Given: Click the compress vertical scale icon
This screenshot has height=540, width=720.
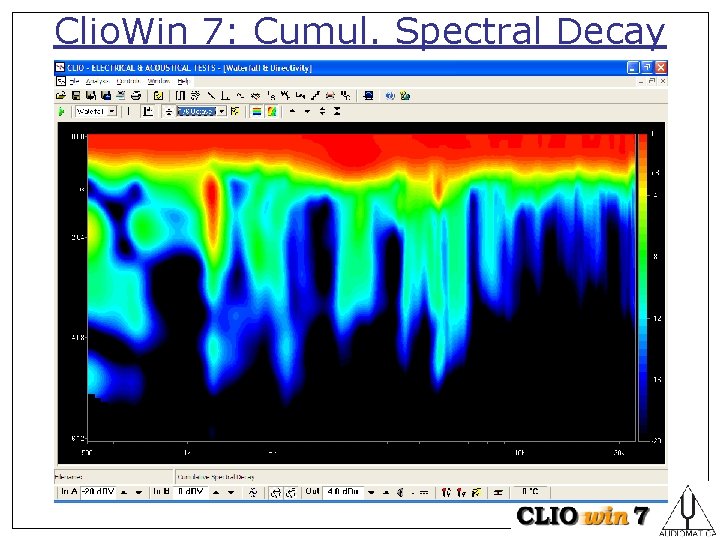Looking at the screenshot, I should pos(337,111).
